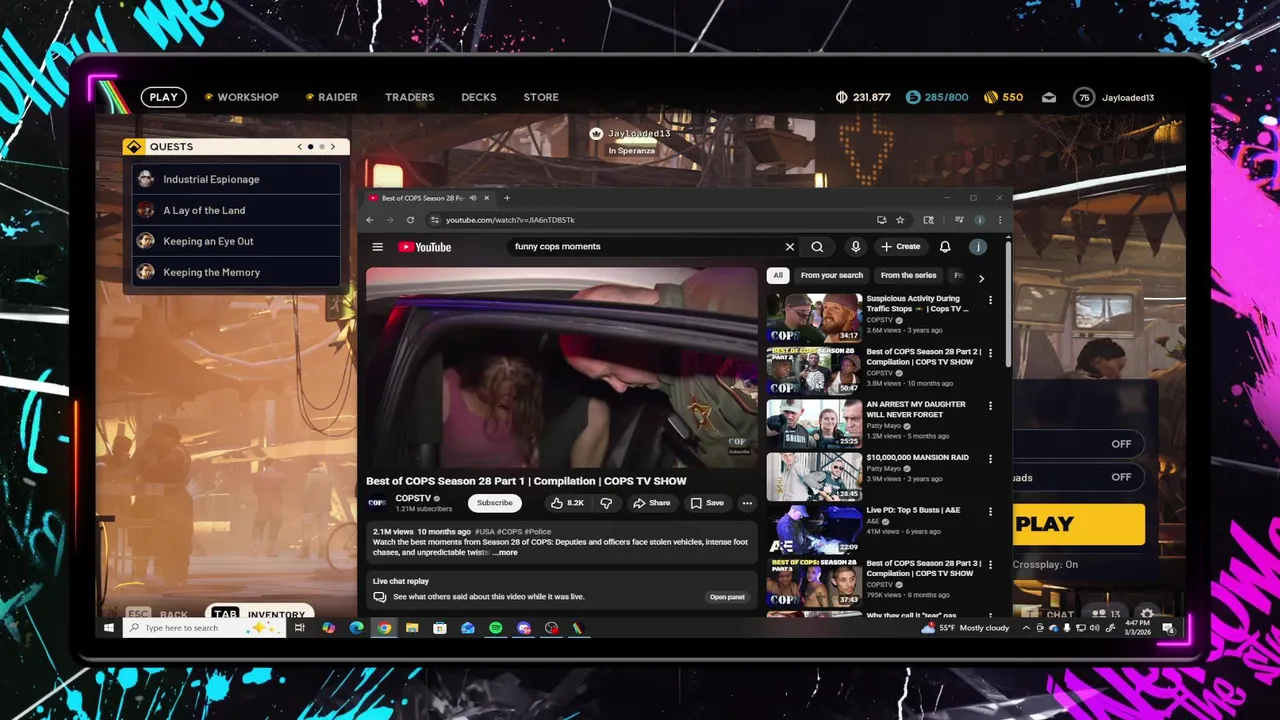Dislike the COPS video
The width and height of the screenshot is (1280, 720).
click(x=606, y=503)
